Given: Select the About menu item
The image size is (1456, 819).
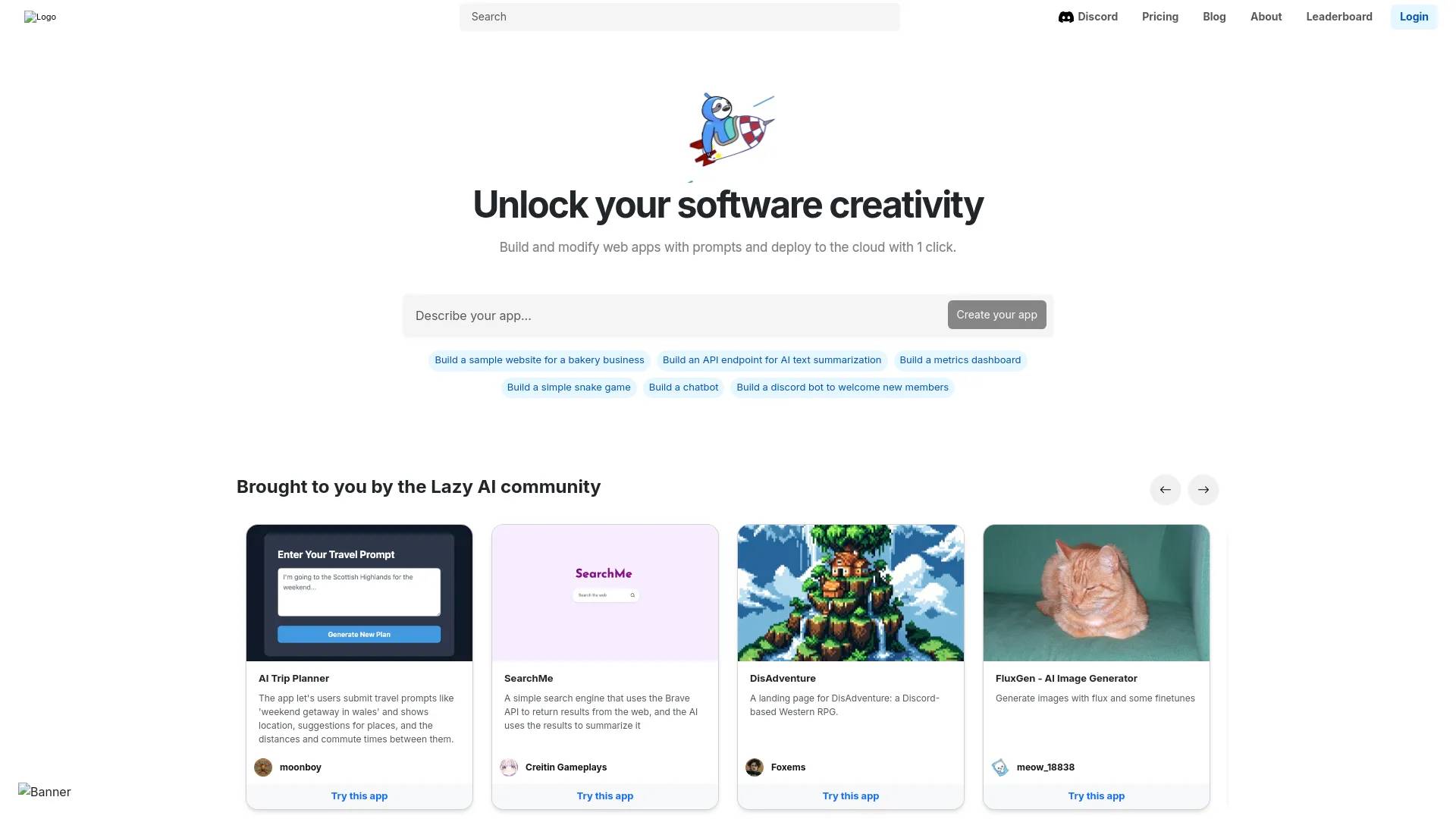Looking at the screenshot, I should click(1266, 16).
